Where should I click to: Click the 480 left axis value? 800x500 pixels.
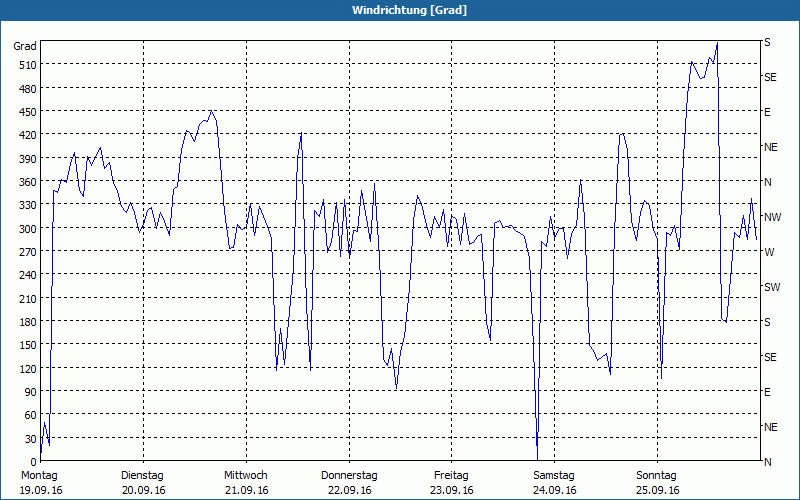pos(28,89)
